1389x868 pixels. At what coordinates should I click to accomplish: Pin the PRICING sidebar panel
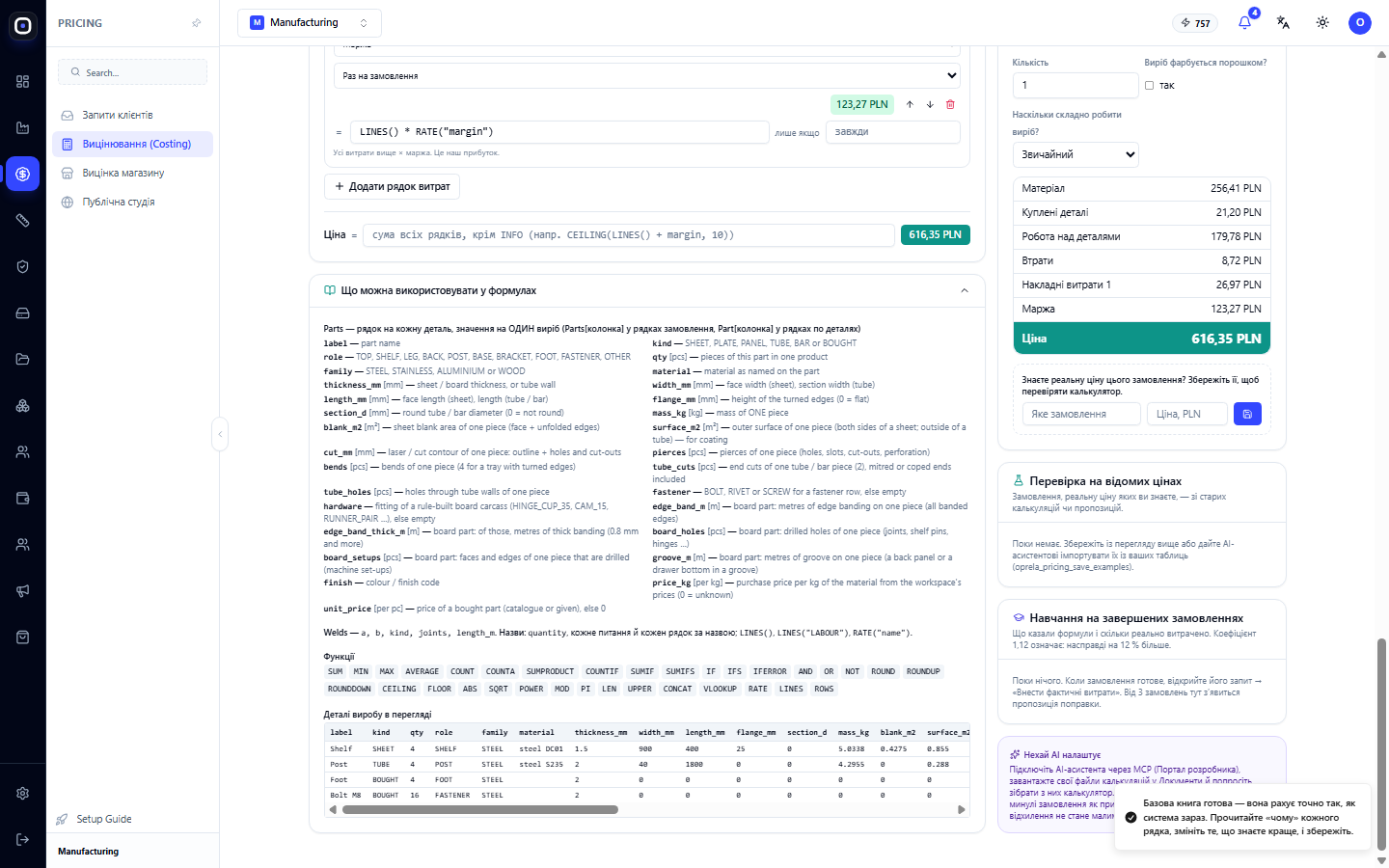pyautogui.click(x=197, y=23)
